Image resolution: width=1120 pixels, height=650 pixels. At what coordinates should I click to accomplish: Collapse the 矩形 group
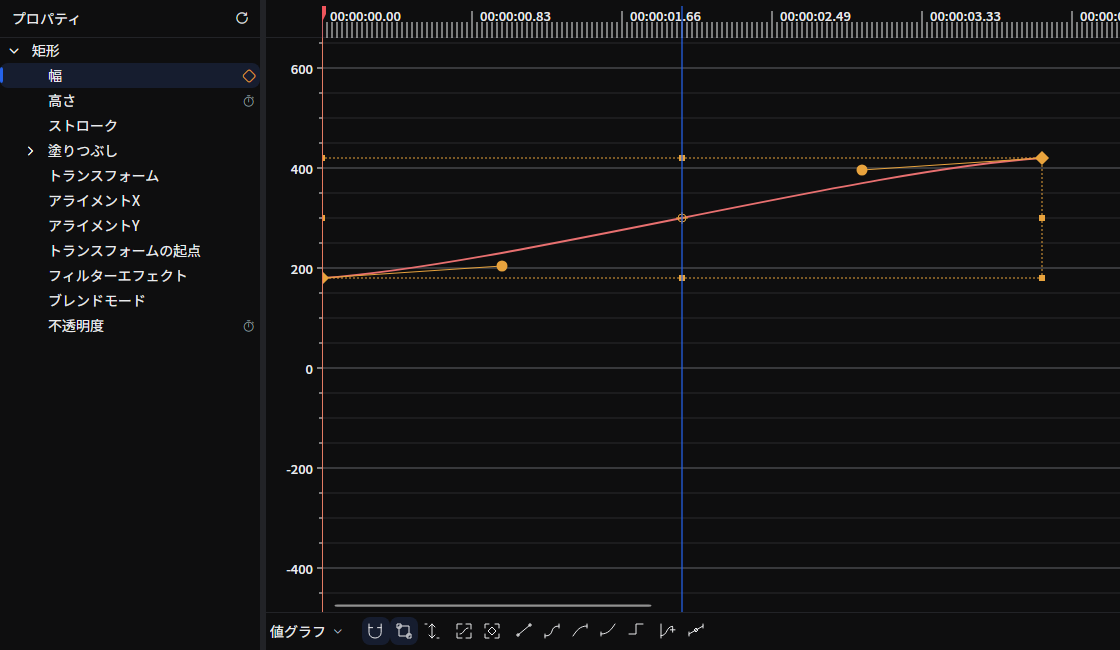pos(14,51)
